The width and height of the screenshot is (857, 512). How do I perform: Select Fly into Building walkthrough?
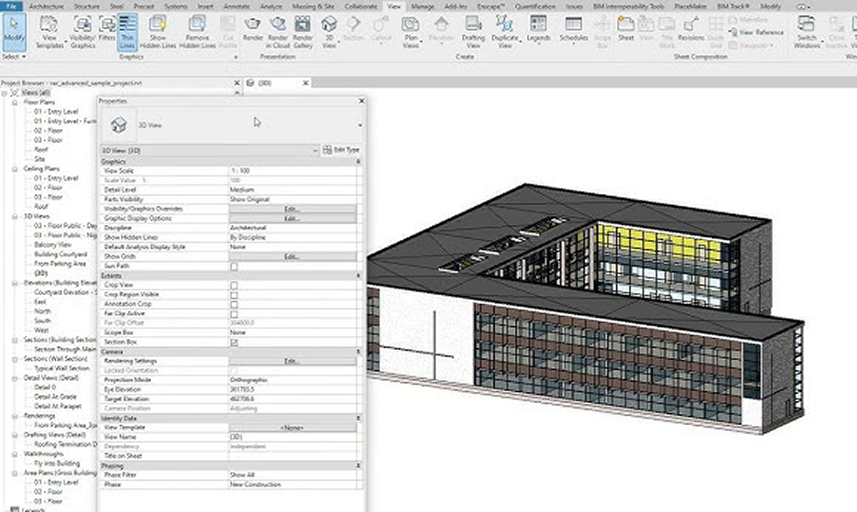(x=57, y=463)
